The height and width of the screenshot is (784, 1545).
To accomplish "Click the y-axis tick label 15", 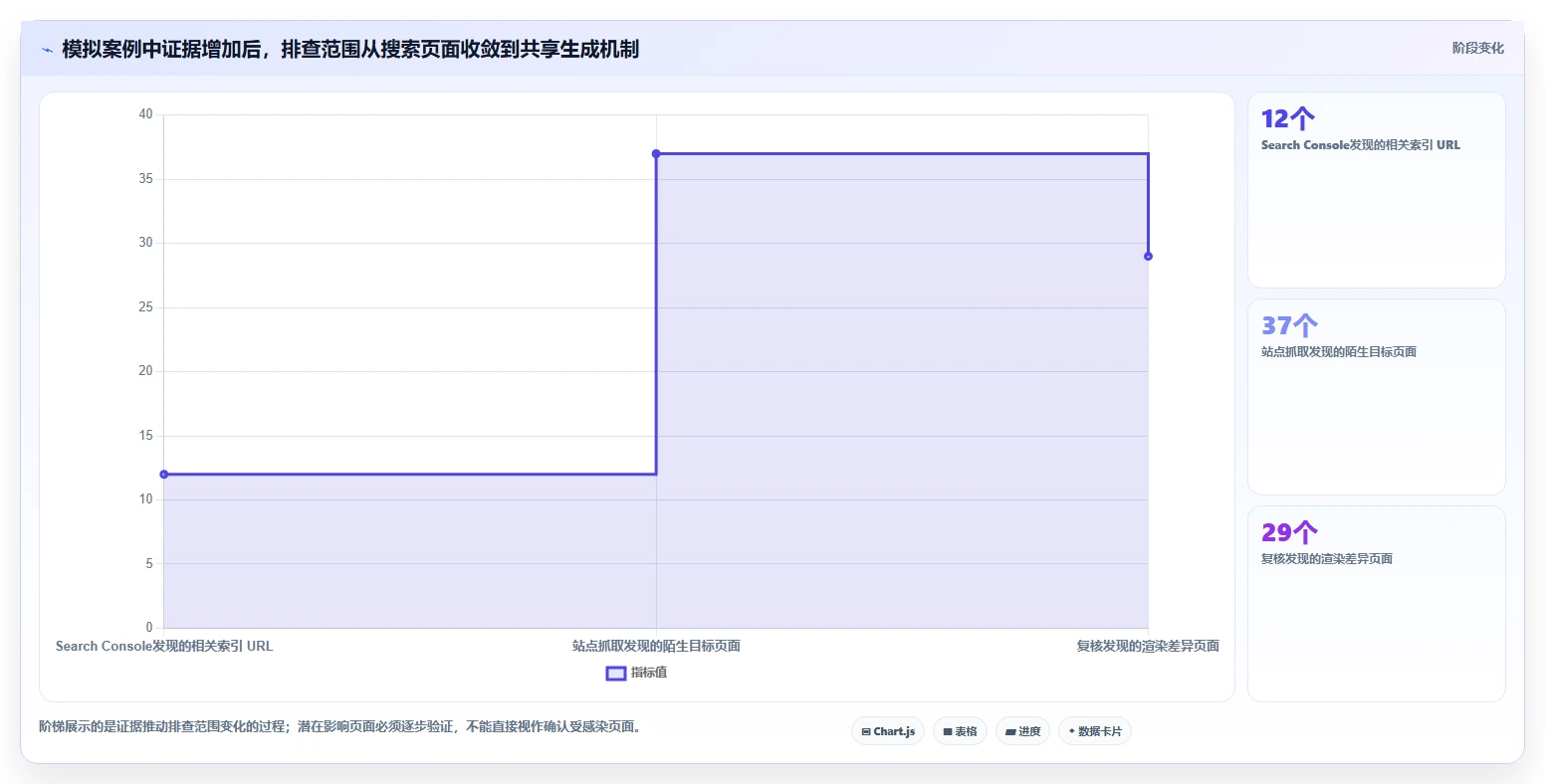I will [x=146, y=436].
